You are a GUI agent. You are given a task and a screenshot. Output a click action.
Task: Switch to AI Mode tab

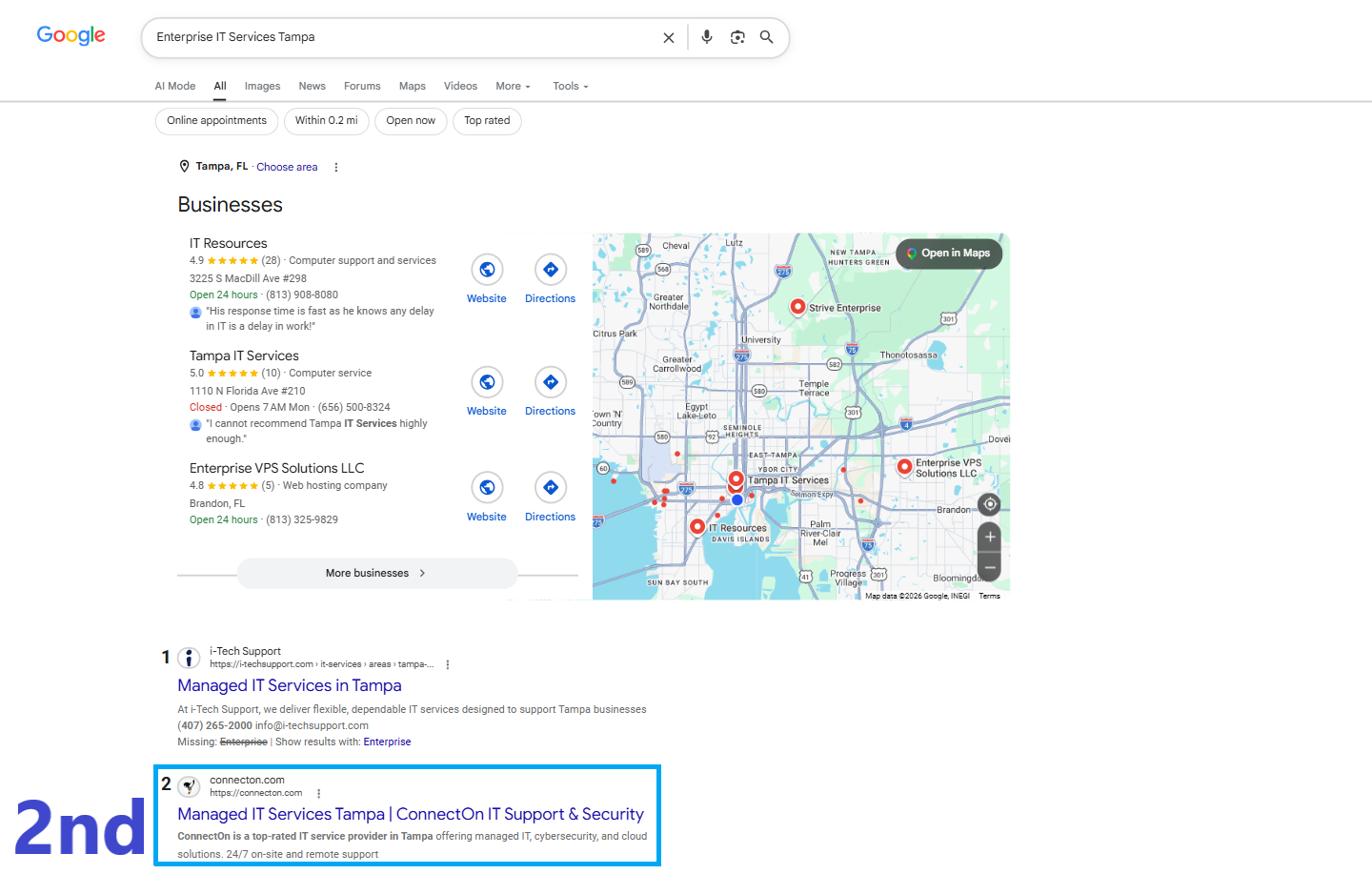tap(175, 86)
